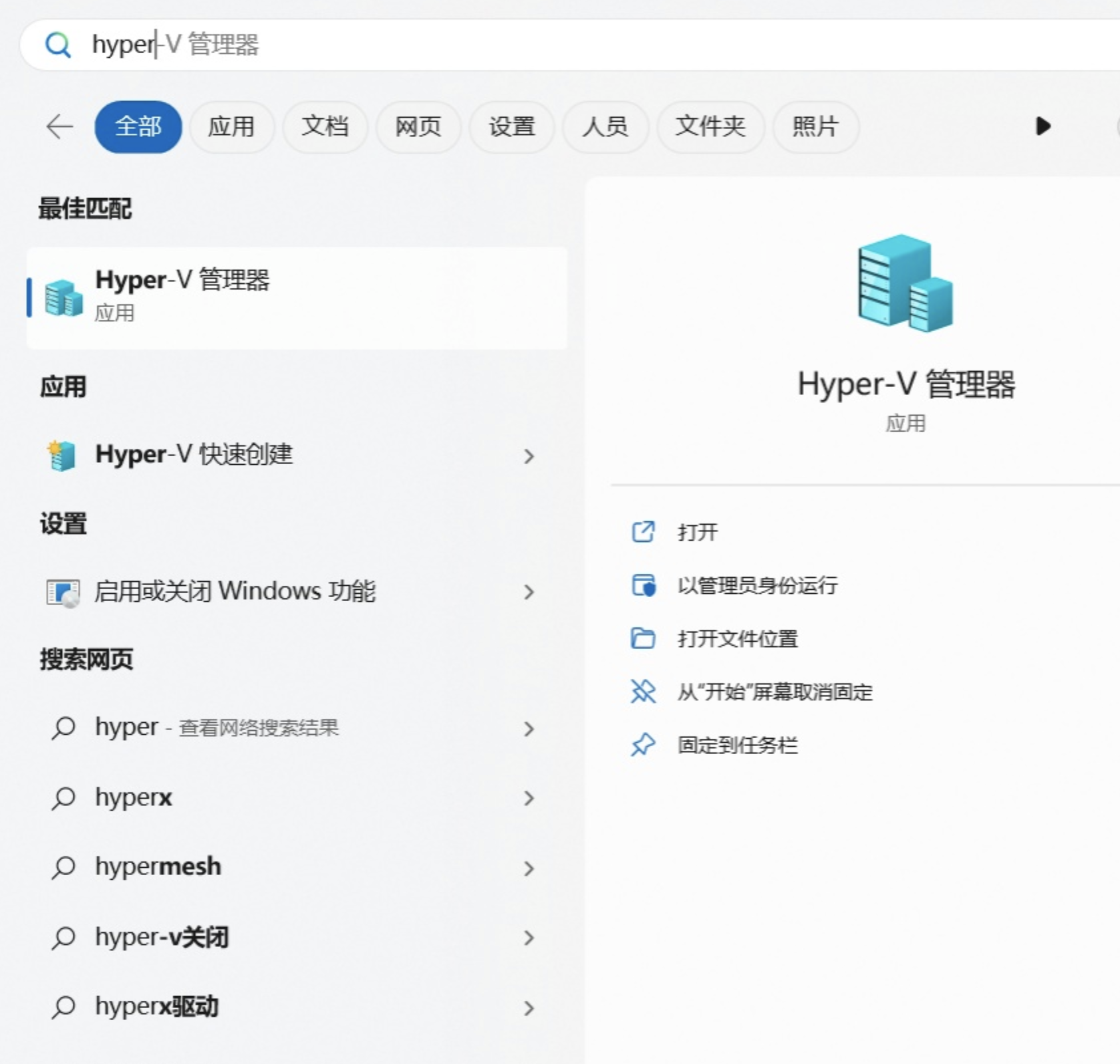
Task: Select the 全部 filter tab
Action: tap(138, 126)
